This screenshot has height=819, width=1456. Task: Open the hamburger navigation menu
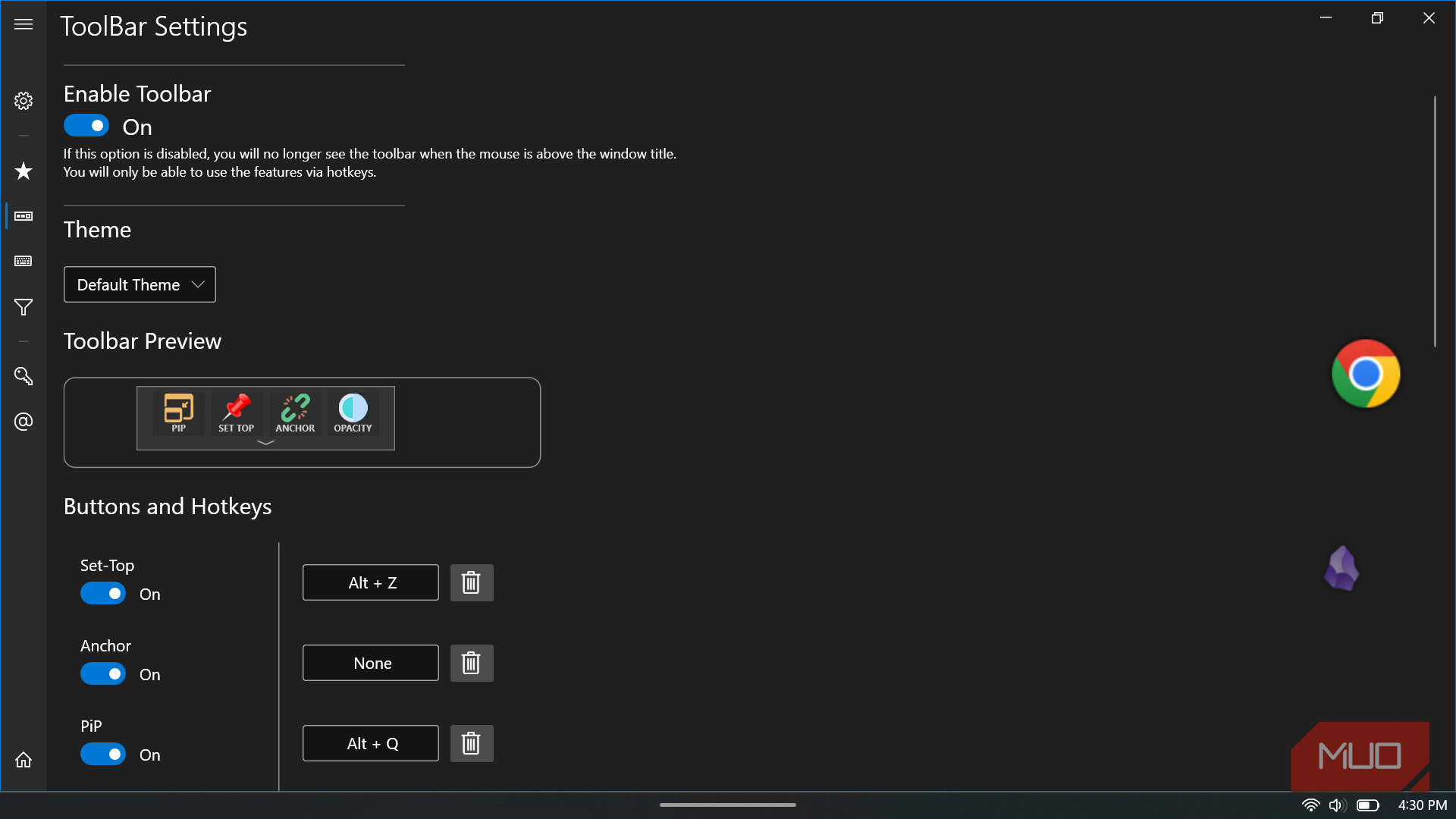24,24
